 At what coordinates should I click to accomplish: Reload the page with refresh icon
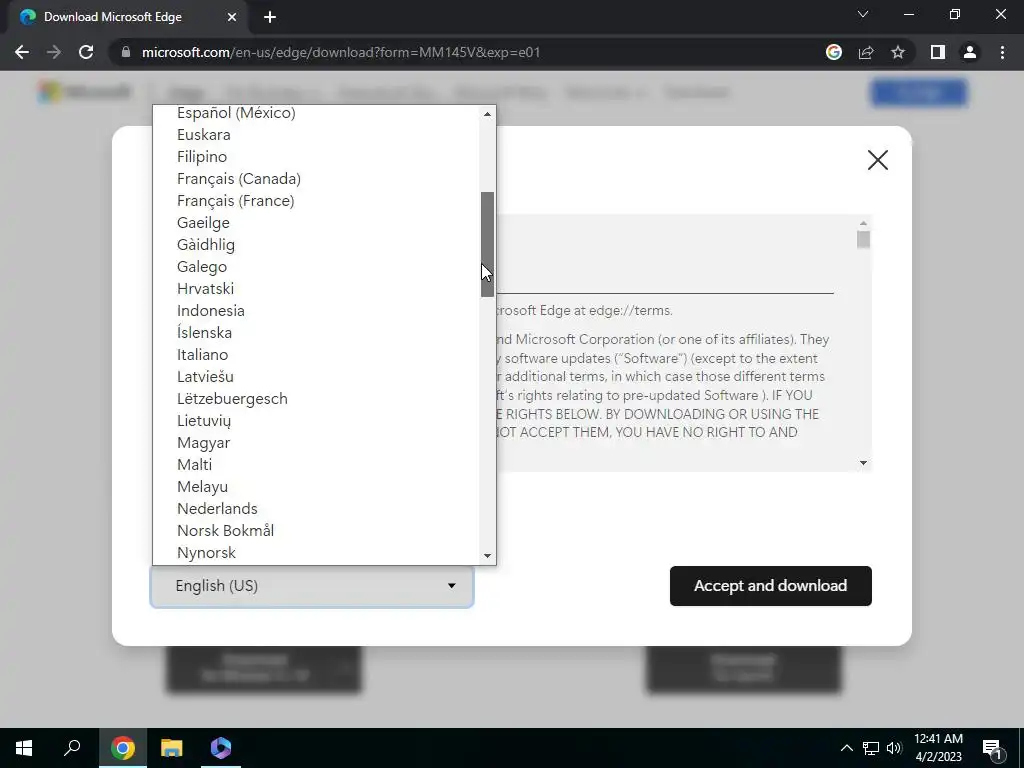[86, 52]
